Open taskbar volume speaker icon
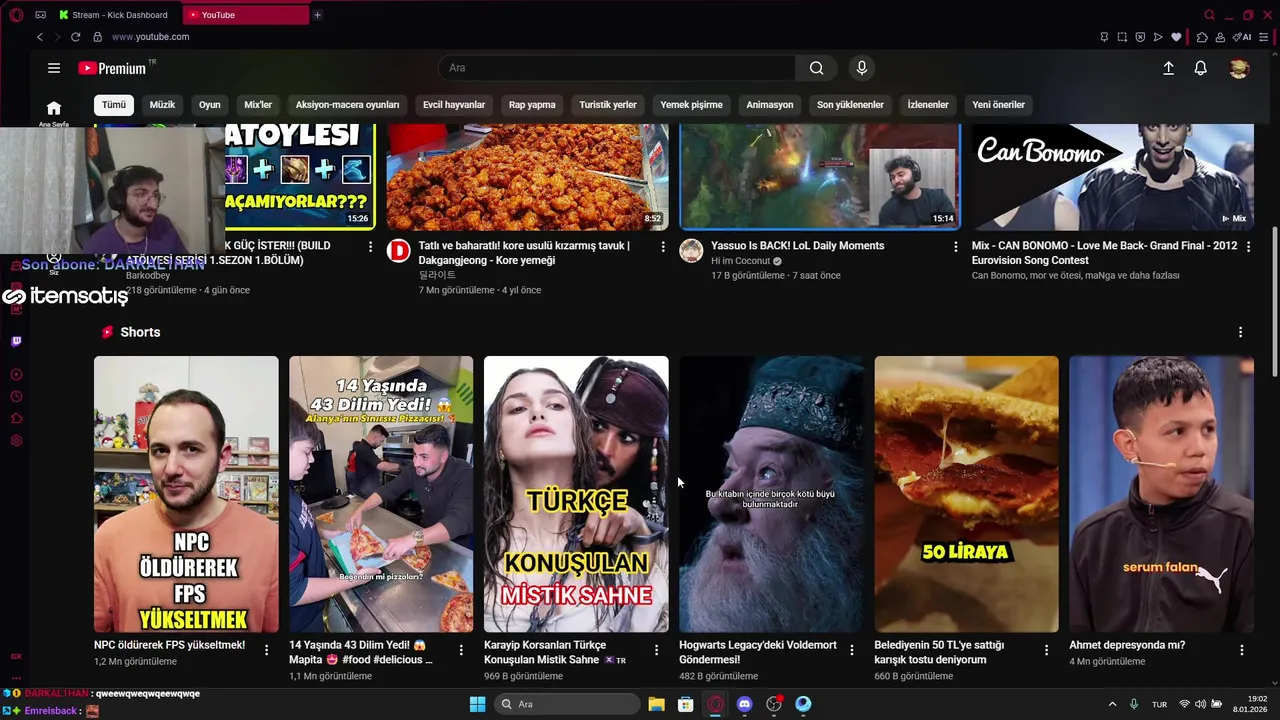 pos(1200,704)
